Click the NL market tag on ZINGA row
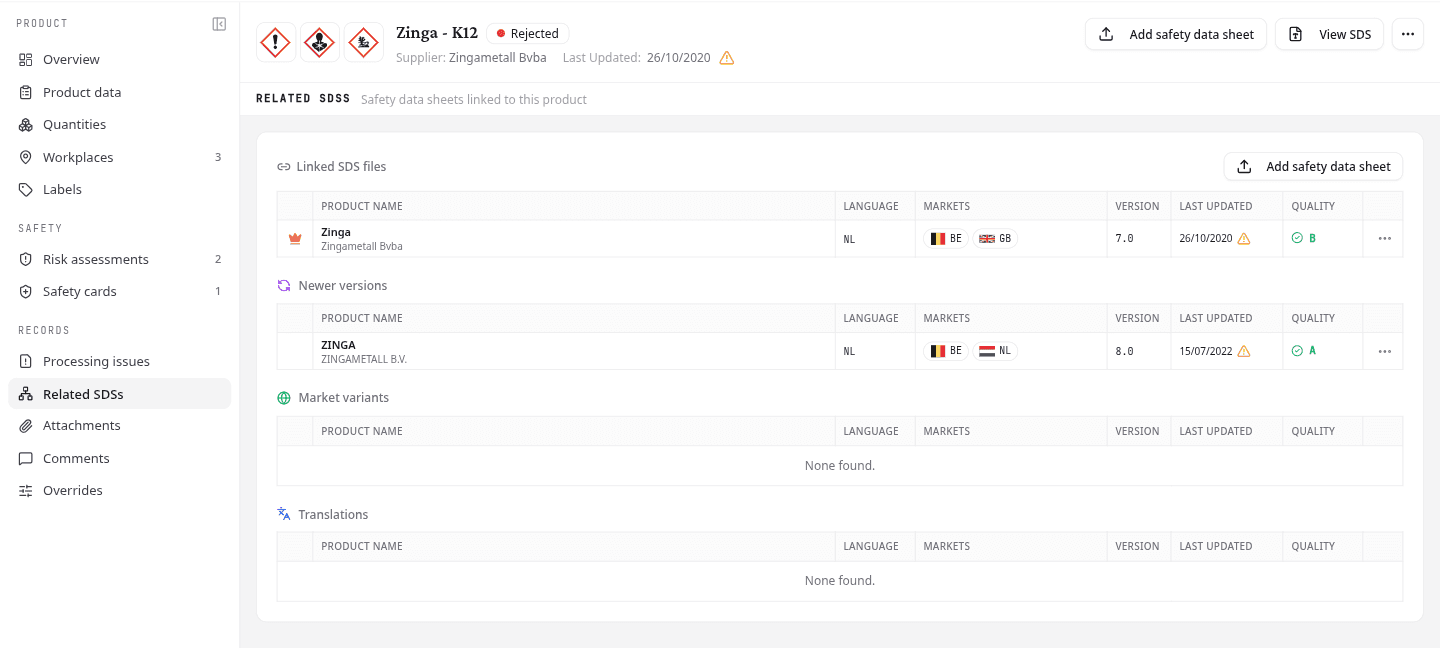1440x648 pixels. tap(995, 351)
